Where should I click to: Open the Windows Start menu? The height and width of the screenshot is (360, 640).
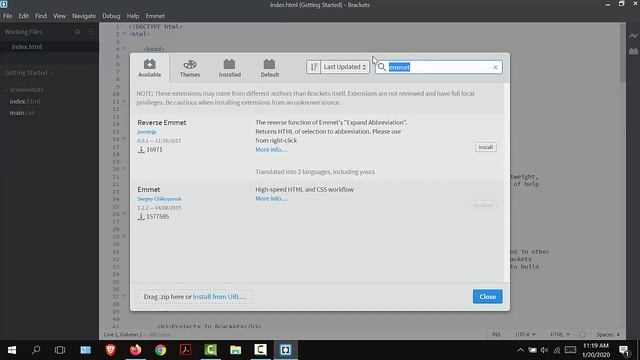(x=11, y=350)
